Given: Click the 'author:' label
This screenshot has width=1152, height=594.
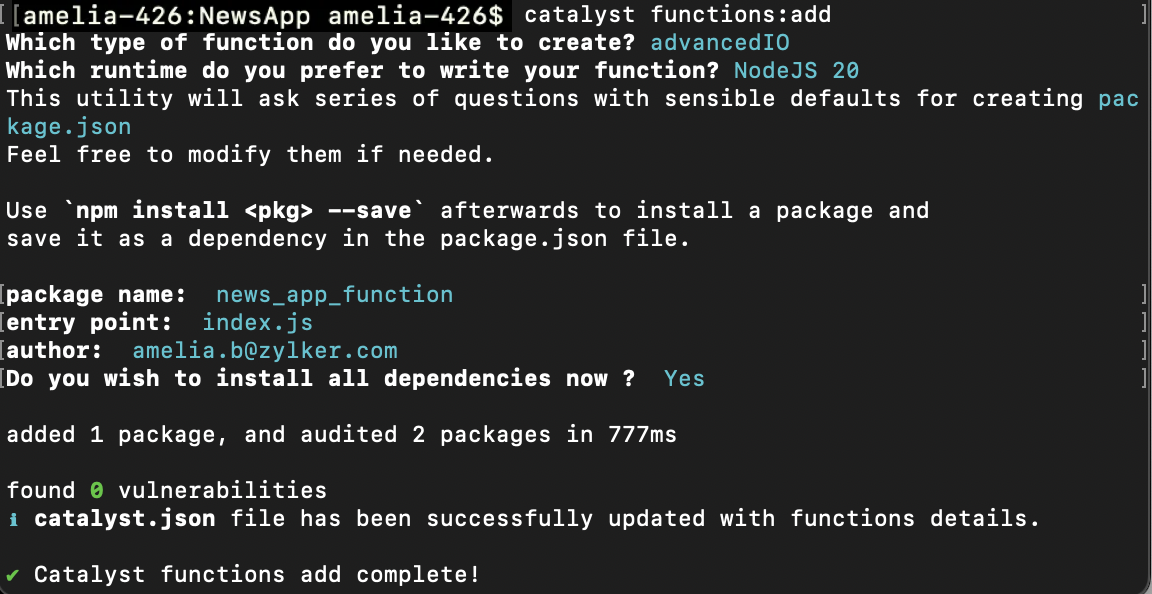Looking at the screenshot, I should (x=55, y=351).
